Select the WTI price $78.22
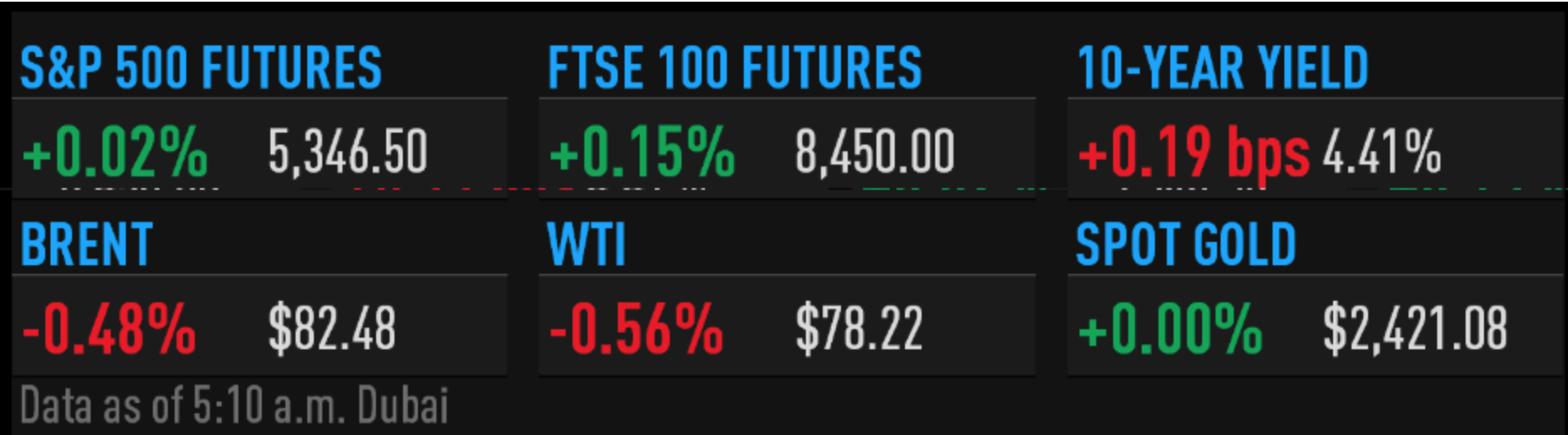This screenshot has height=435, width=1568. [x=860, y=328]
